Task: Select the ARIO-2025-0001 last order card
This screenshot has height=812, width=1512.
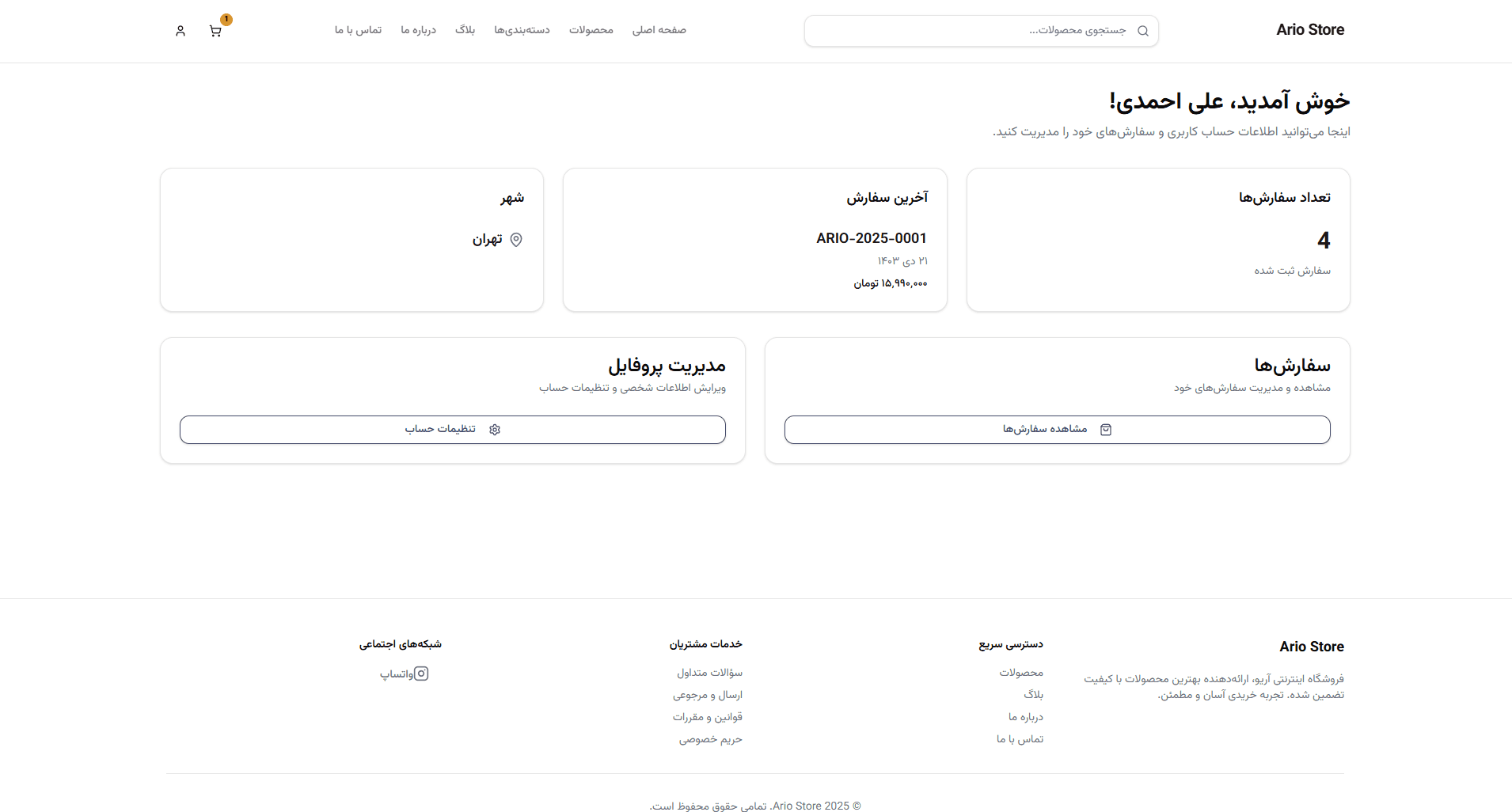Action: tap(754, 240)
